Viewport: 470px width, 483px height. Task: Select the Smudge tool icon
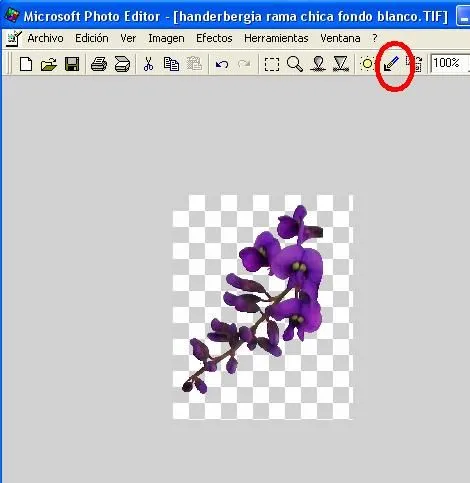tap(318, 64)
